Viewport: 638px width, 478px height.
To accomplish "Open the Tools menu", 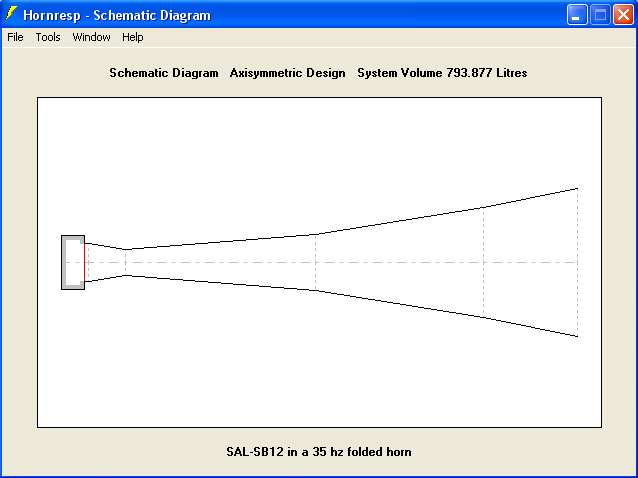I will pyautogui.click(x=48, y=37).
